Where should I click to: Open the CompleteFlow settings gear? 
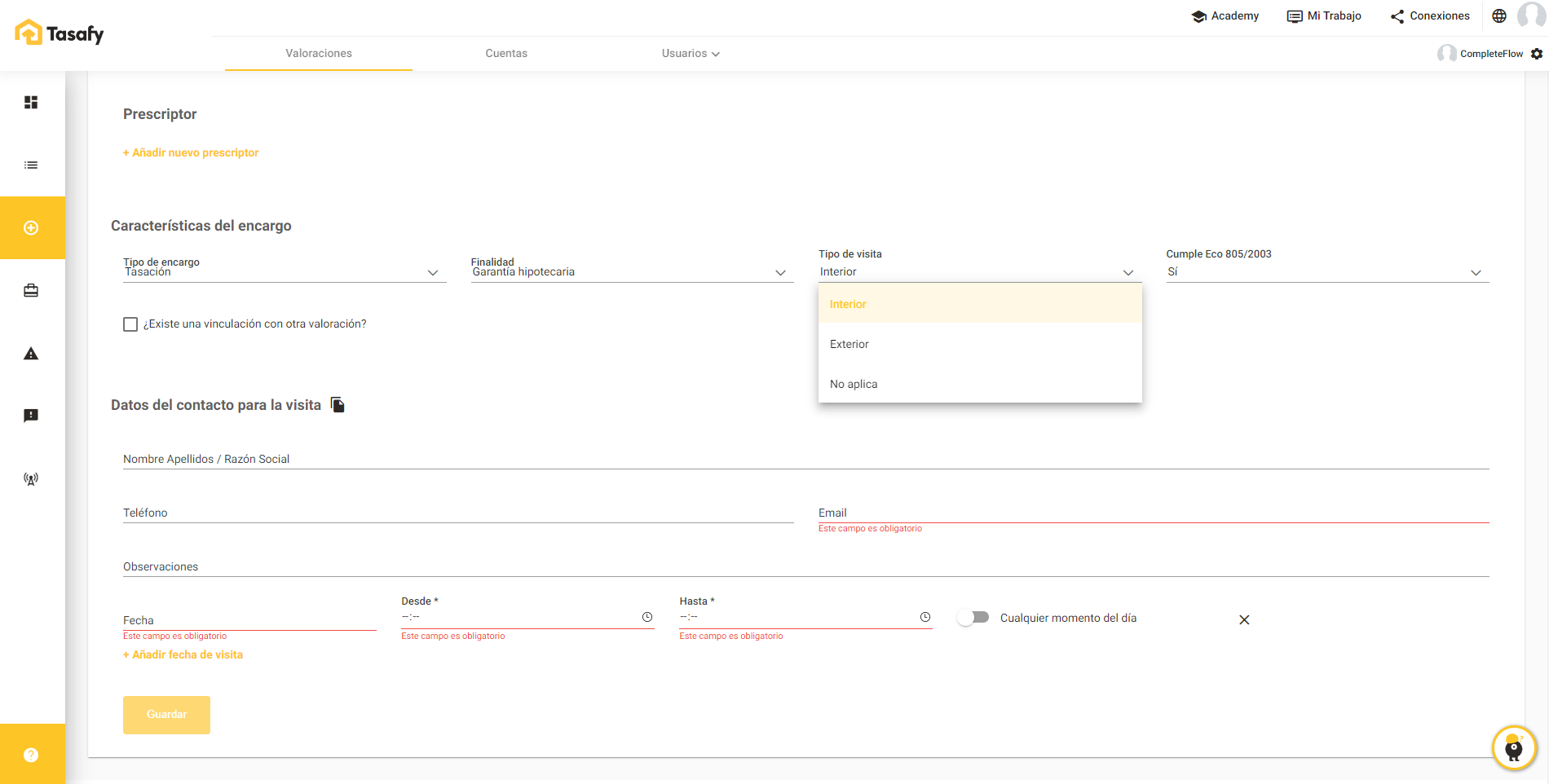(x=1537, y=54)
